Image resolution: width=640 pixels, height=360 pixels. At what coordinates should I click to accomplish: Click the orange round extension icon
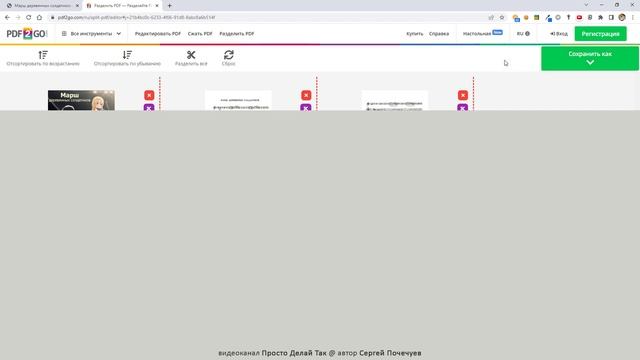coord(526,18)
